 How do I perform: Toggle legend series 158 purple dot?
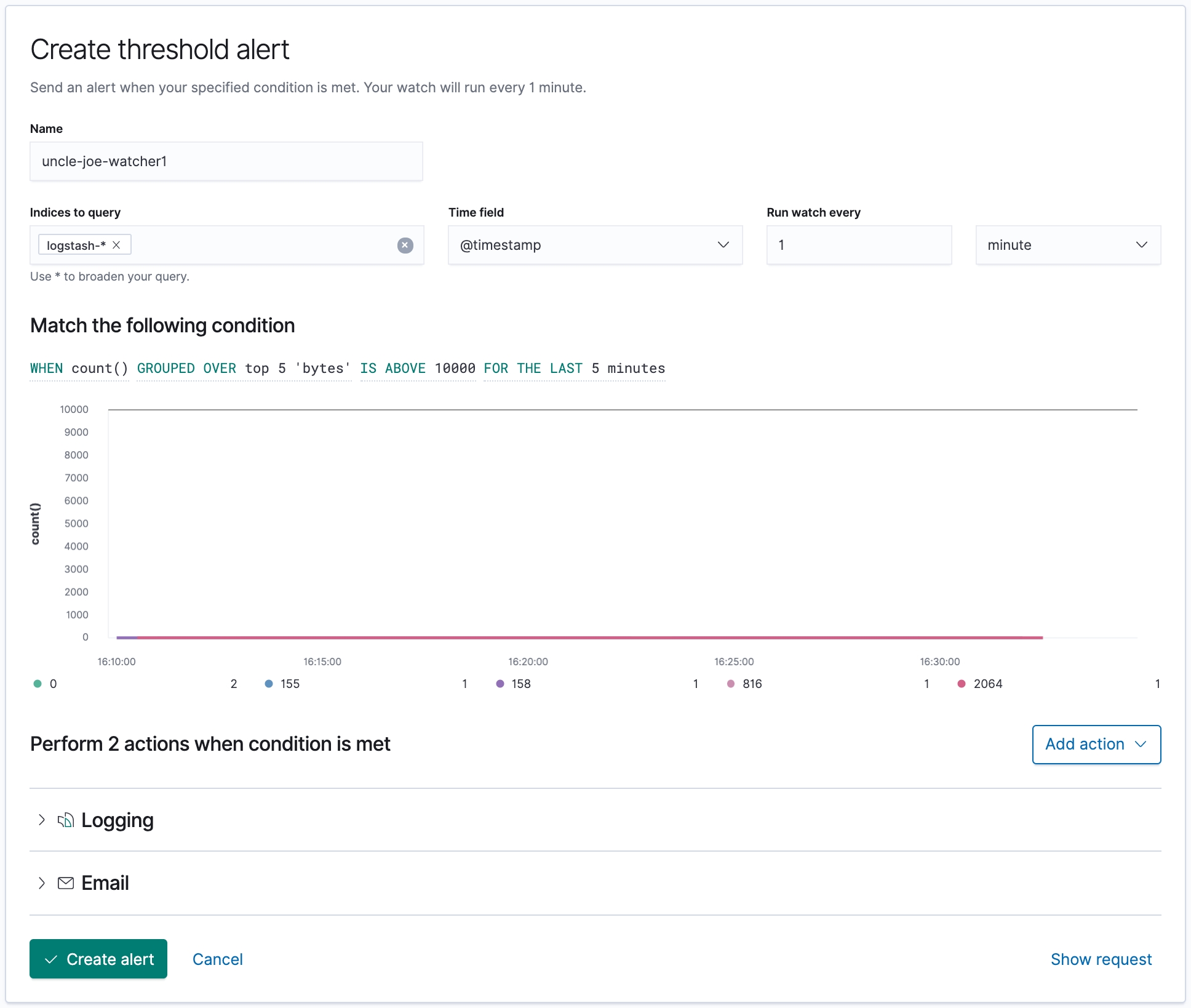coord(500,684)
